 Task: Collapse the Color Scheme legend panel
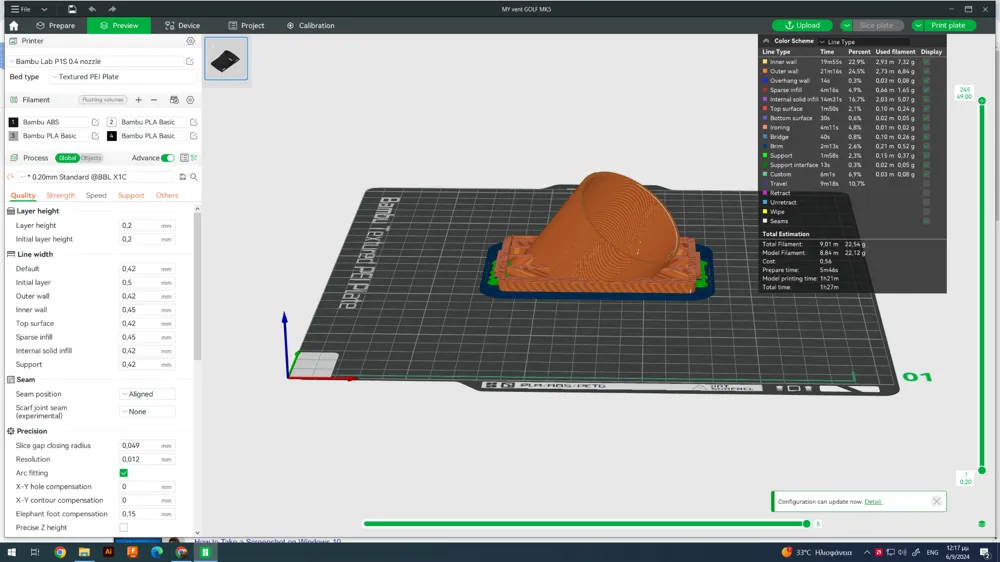(766, 41)
